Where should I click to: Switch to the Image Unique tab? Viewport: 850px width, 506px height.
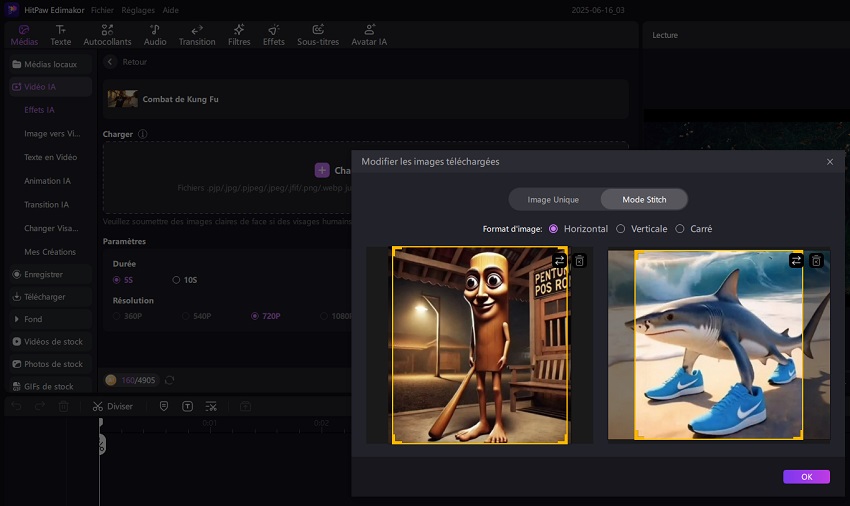[x=553, y=199]
